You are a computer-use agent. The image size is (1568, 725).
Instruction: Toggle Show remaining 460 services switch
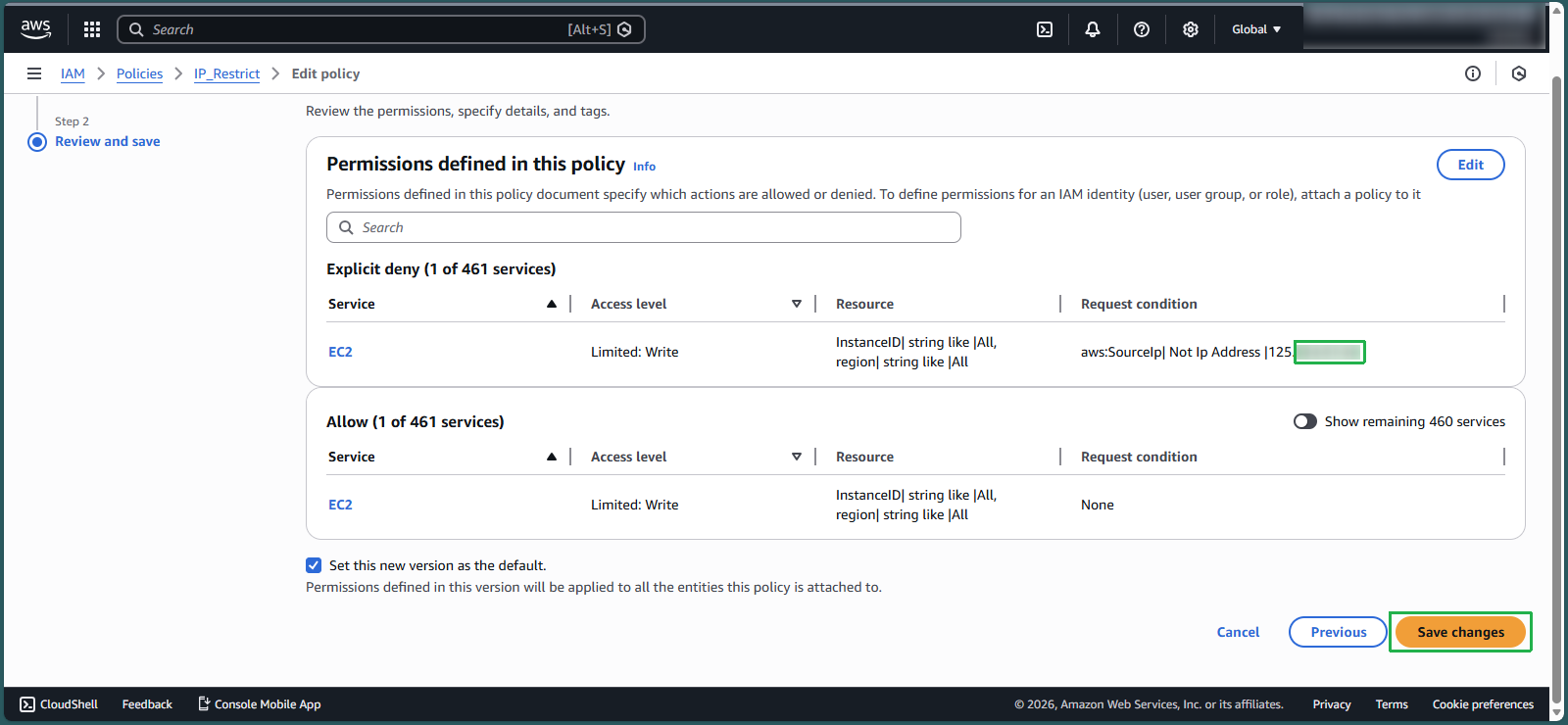click(1305, 421)
